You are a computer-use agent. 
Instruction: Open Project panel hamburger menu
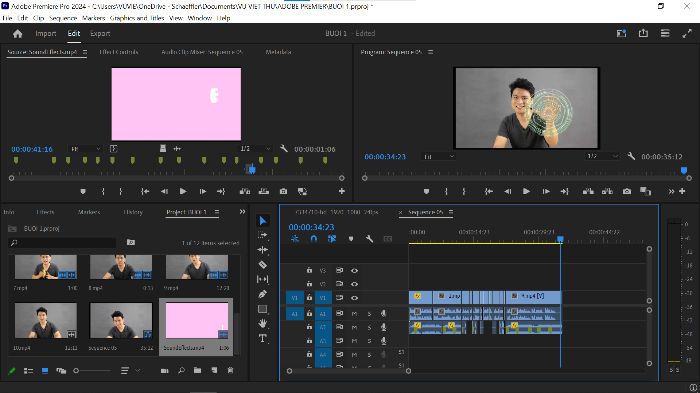coord(217,212)
